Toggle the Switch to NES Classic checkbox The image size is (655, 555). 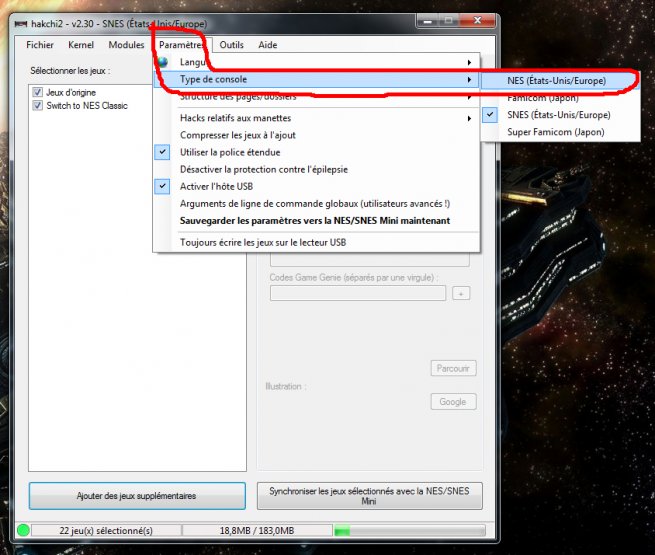click(38, 105)
